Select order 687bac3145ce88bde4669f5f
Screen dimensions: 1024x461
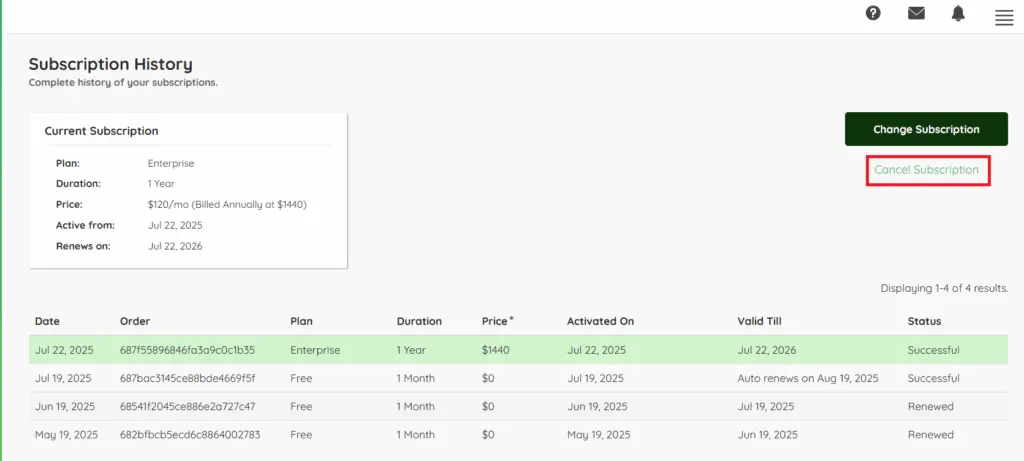187,378
